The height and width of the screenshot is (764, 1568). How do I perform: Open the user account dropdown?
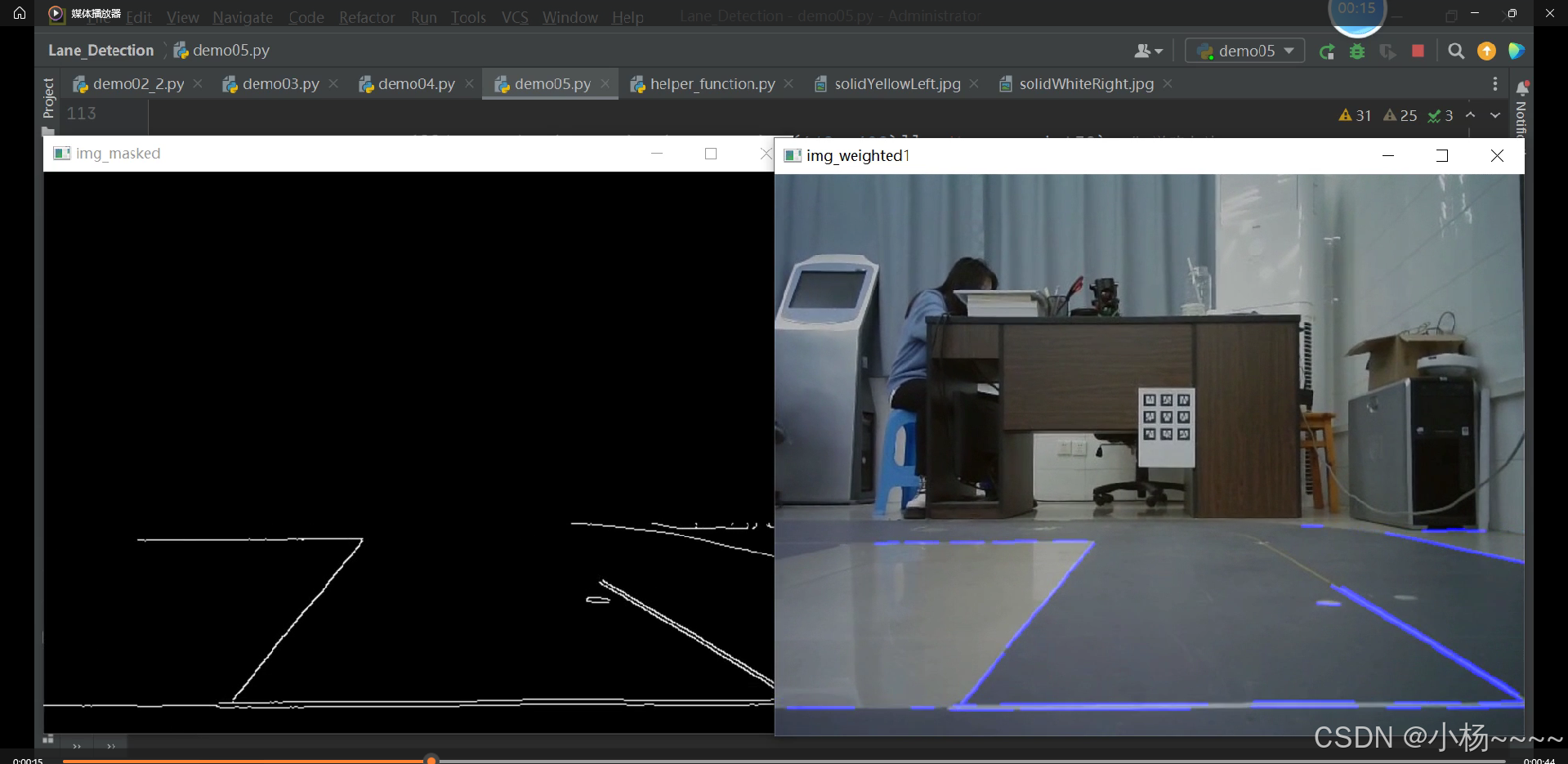[x=1148, y=51]
